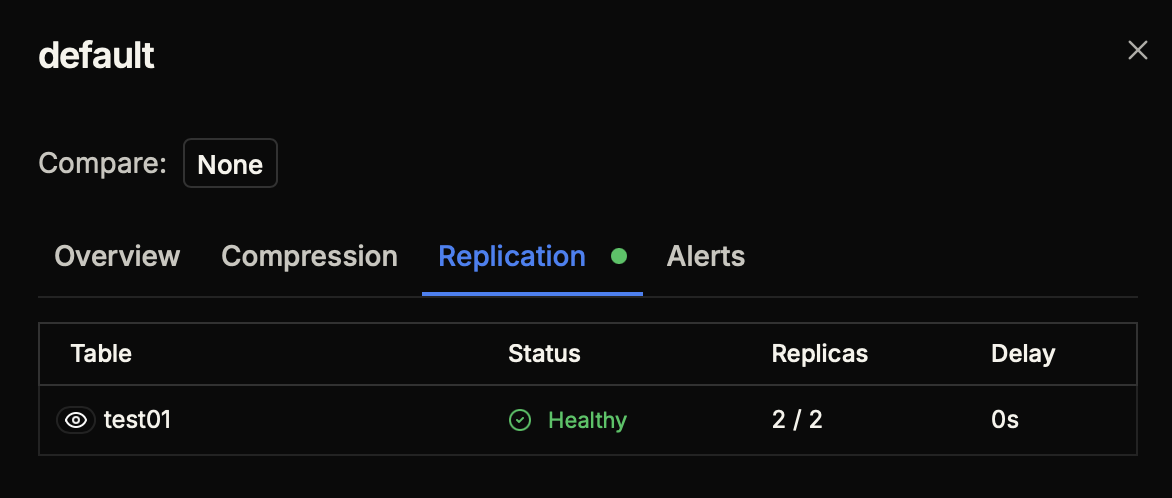Switch to the Overview tab
Image resolution: width=1172 pixels, height=498 pixels.
click(117, 256)
